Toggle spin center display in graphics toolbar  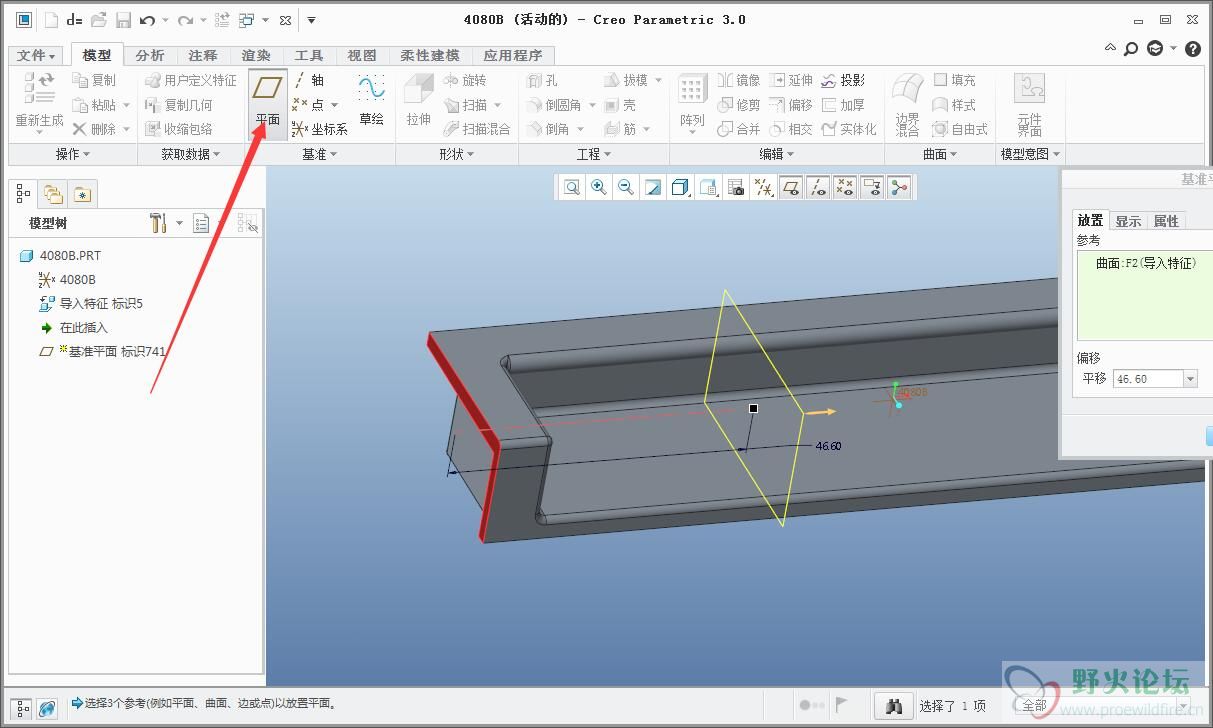[898, 187]
